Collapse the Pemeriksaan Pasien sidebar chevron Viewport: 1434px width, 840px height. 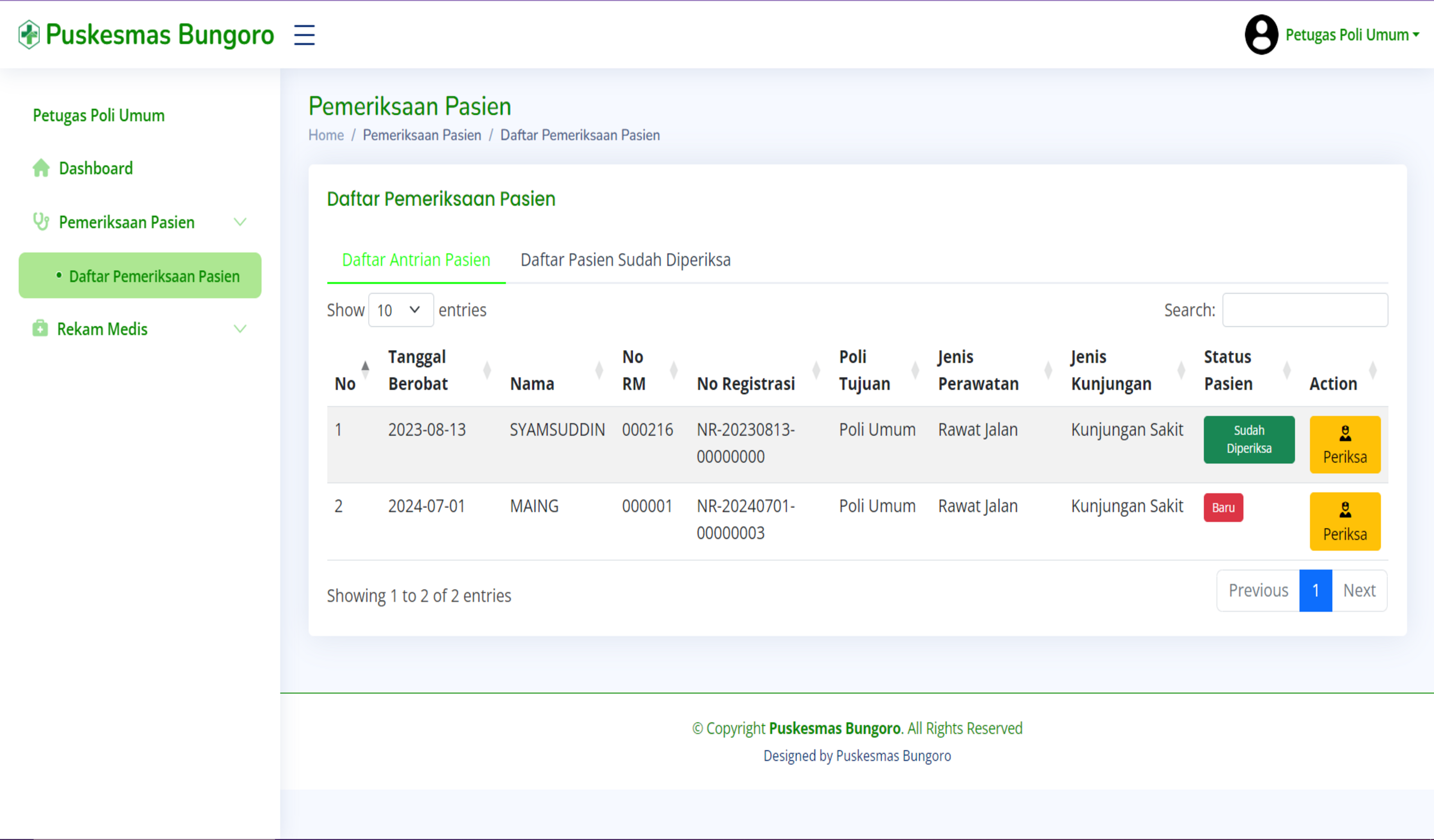(240, 222)
